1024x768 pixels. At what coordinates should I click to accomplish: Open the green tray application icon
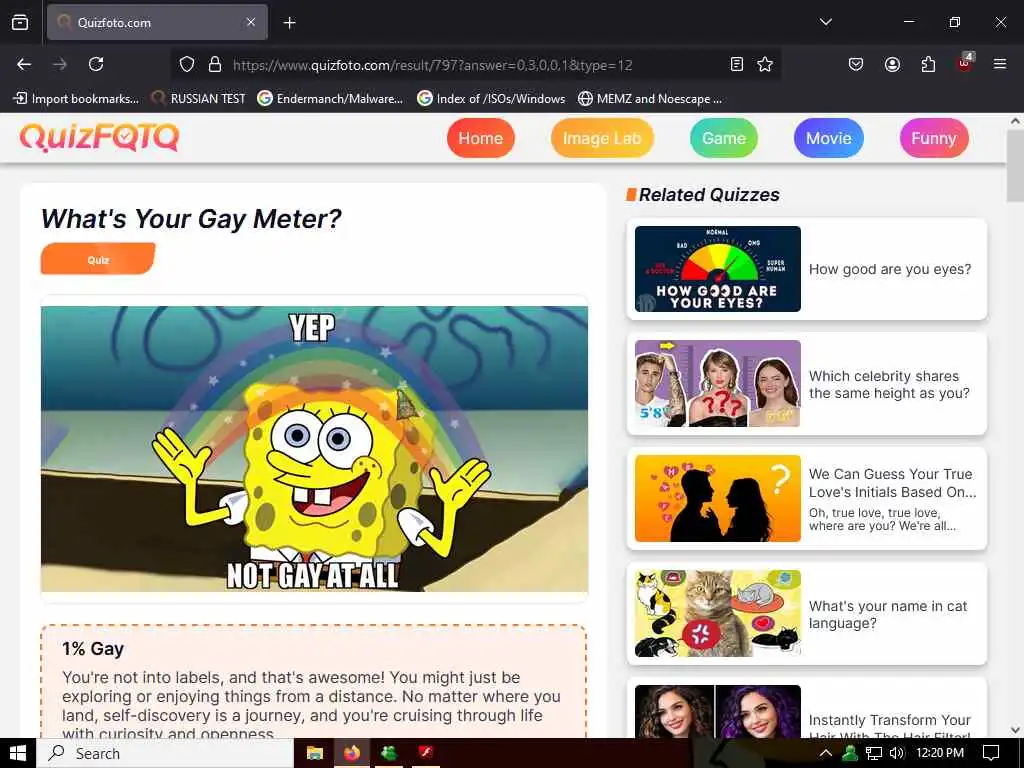click(x=850, y=753)
